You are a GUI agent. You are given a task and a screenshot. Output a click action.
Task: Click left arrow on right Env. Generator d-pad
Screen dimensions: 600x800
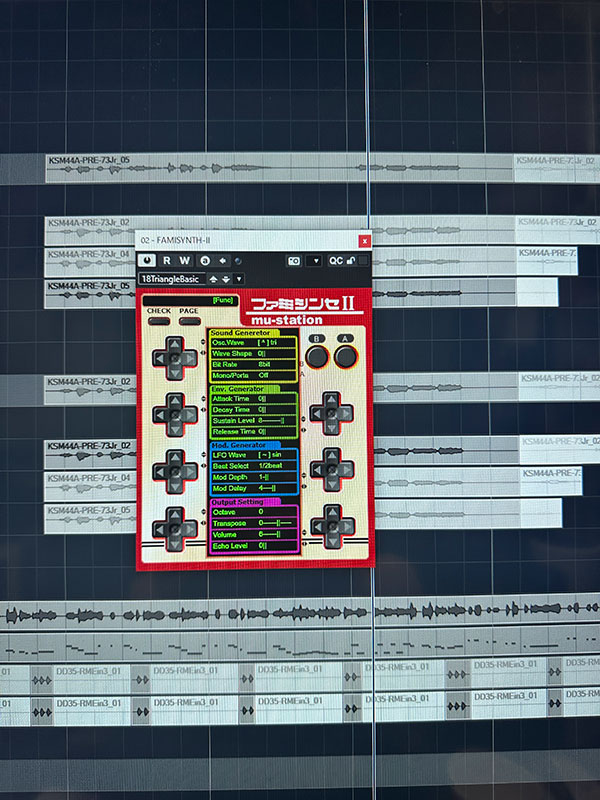coord(317,413)
